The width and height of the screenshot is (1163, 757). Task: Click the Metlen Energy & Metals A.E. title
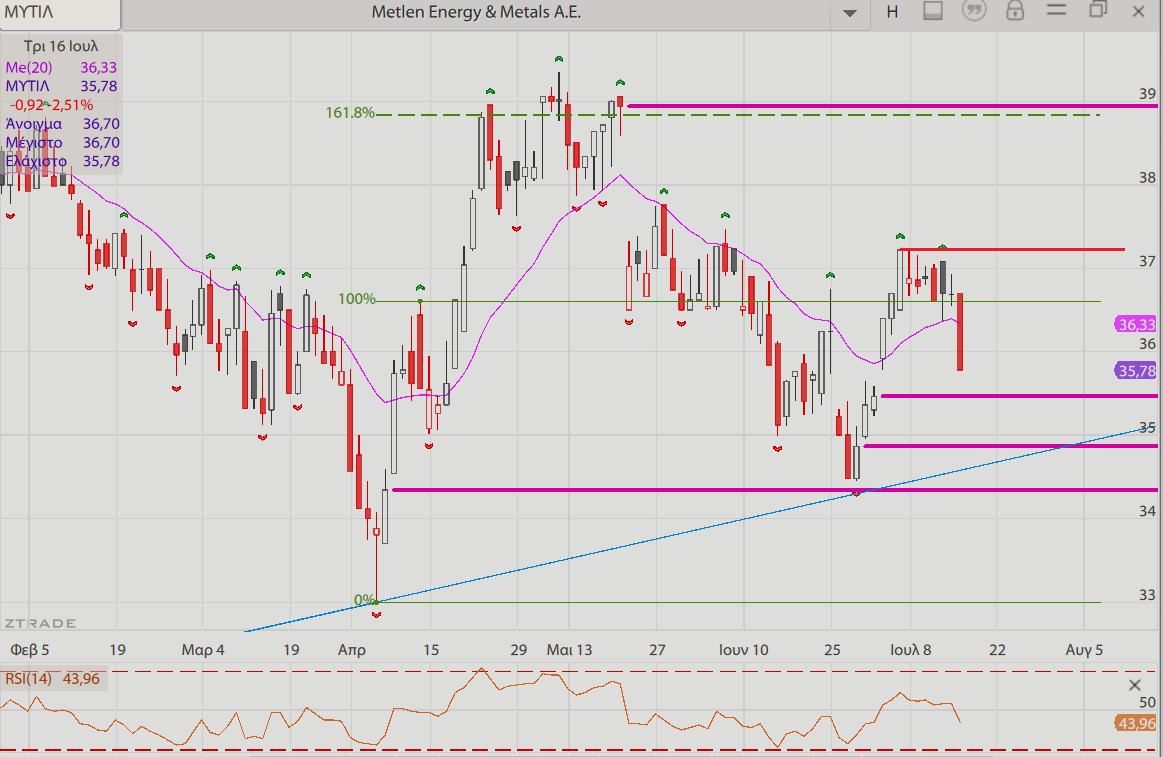pyautogui.click(x=476, y=12)
